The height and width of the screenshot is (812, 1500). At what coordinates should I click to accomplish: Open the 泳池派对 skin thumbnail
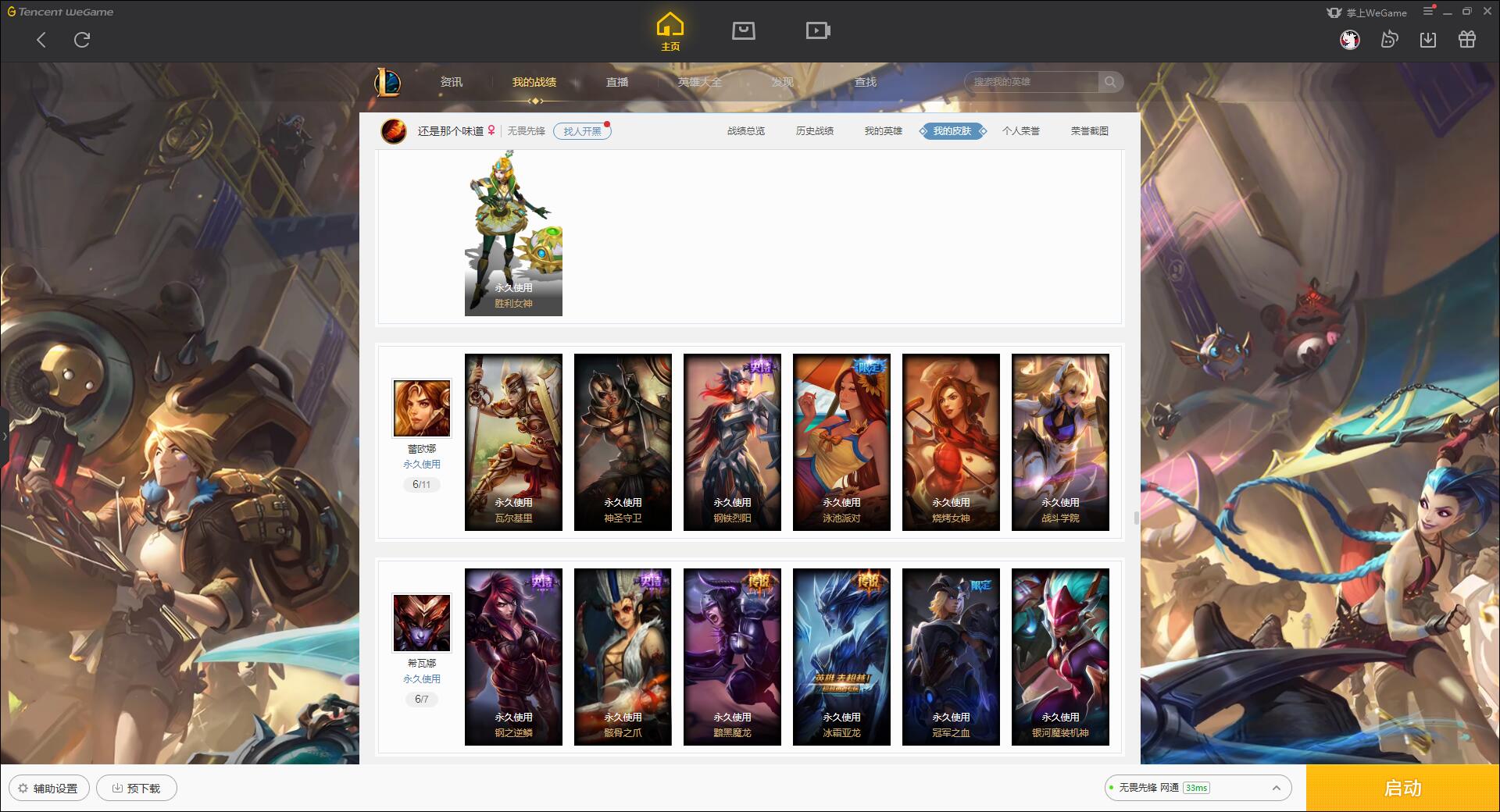[x=841, y=443]
